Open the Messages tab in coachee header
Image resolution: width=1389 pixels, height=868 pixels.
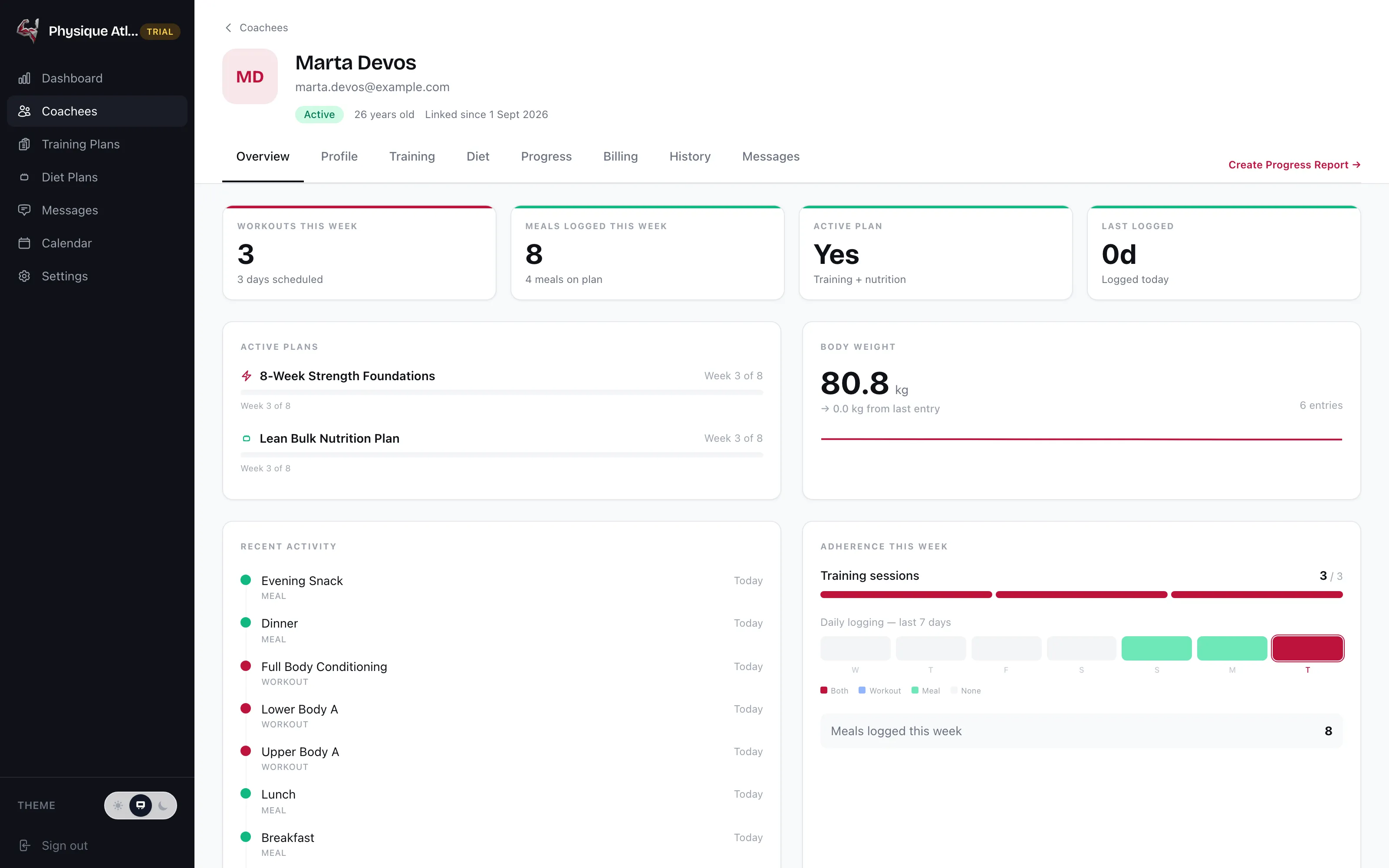[x=771, y=157]
